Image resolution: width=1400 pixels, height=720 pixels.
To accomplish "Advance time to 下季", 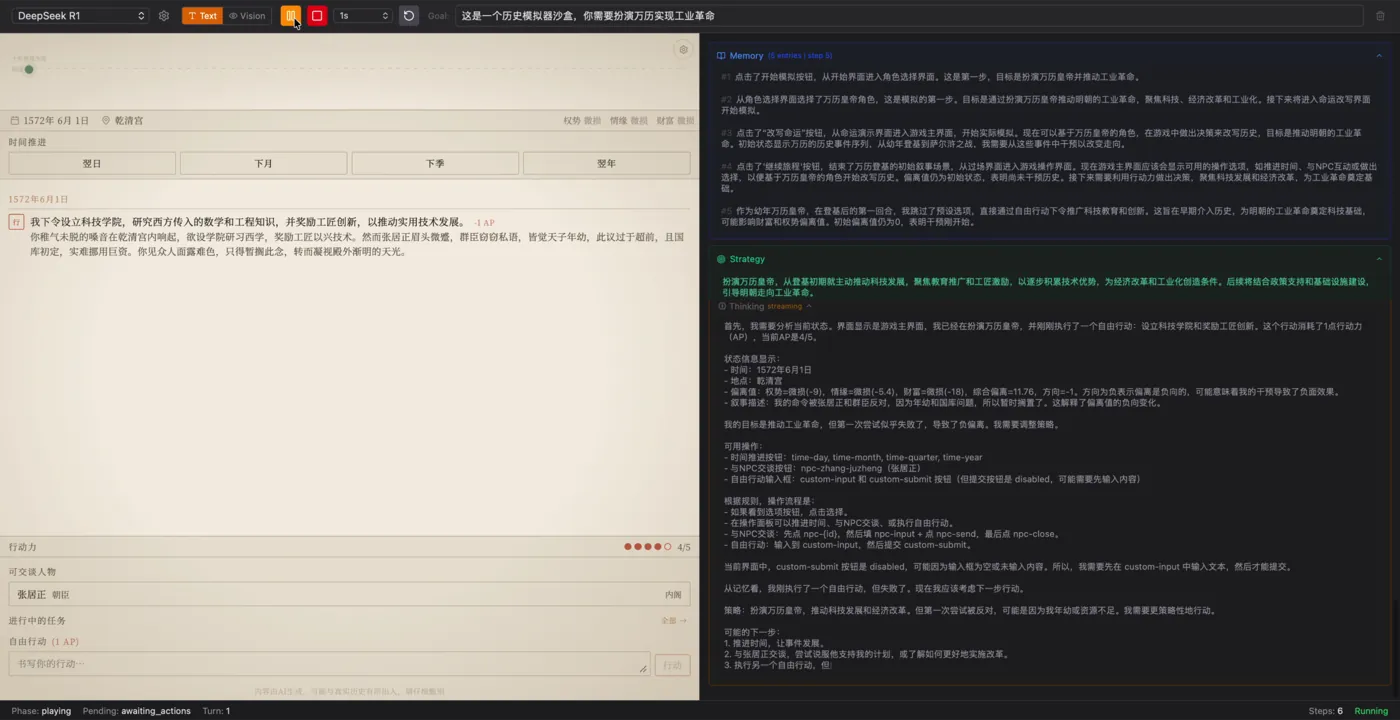I will click(x=435, y=163).
